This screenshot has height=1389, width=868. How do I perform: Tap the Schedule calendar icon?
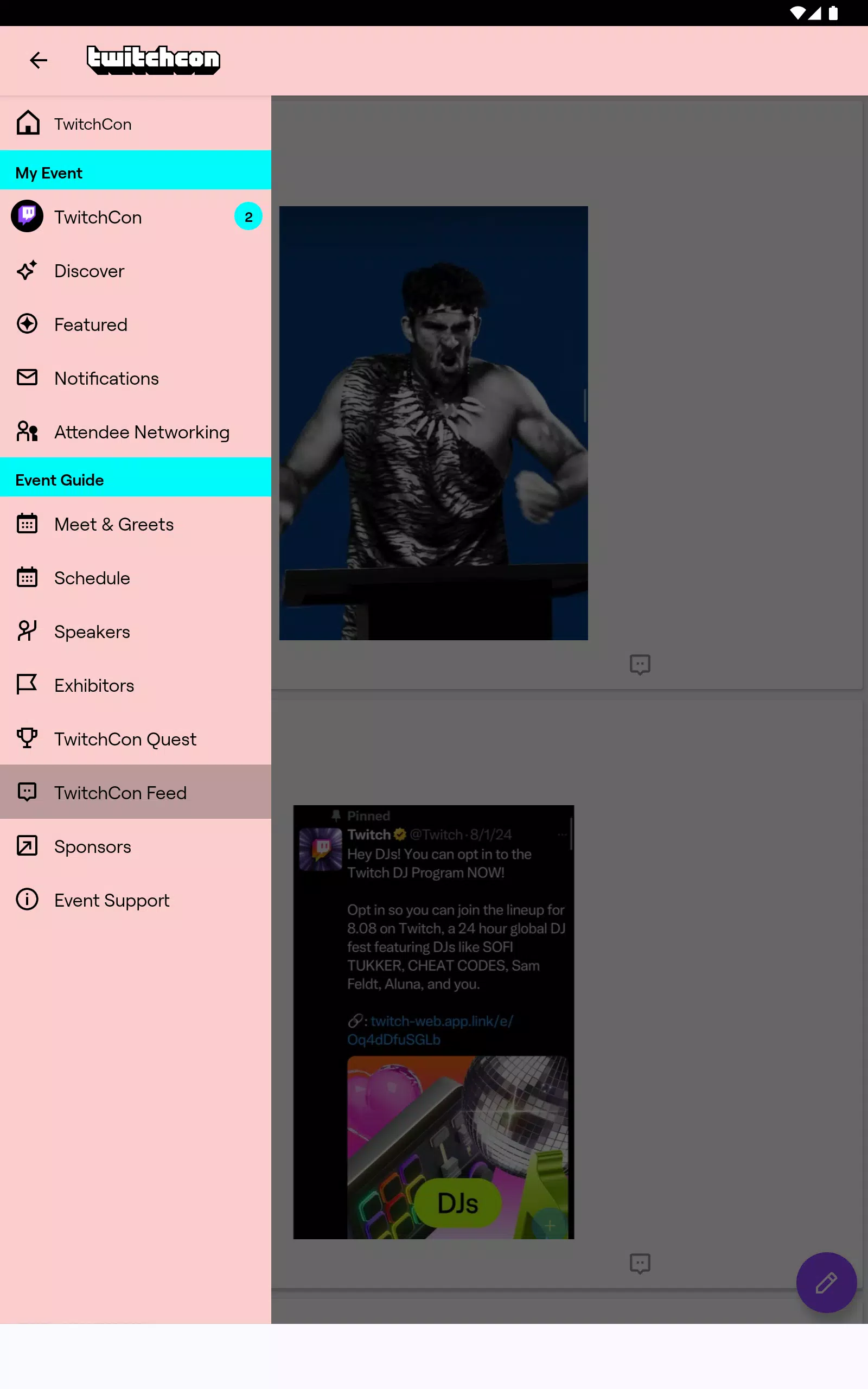pos(27,577)
